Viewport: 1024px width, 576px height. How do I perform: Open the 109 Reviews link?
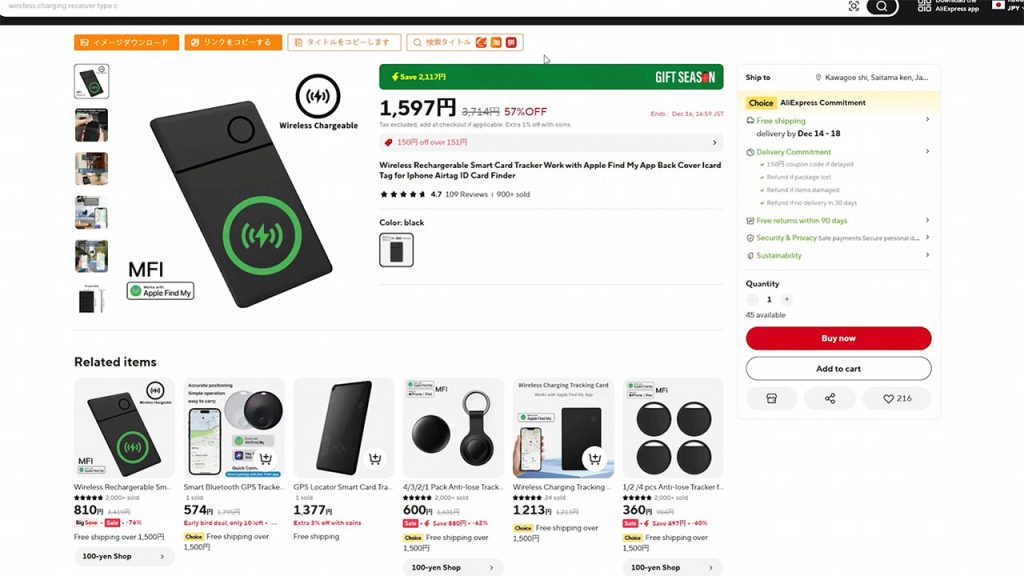point(466,194)
